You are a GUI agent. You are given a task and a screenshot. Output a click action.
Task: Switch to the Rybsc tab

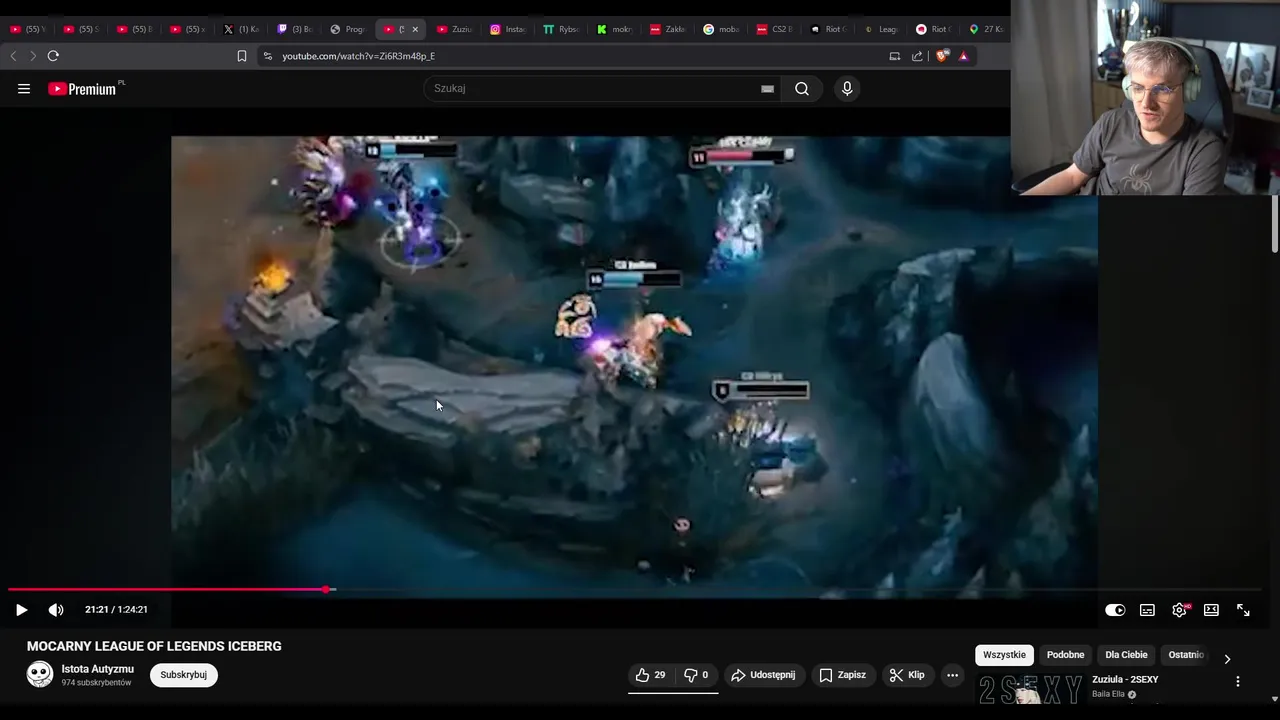click(x=561, y=29)
